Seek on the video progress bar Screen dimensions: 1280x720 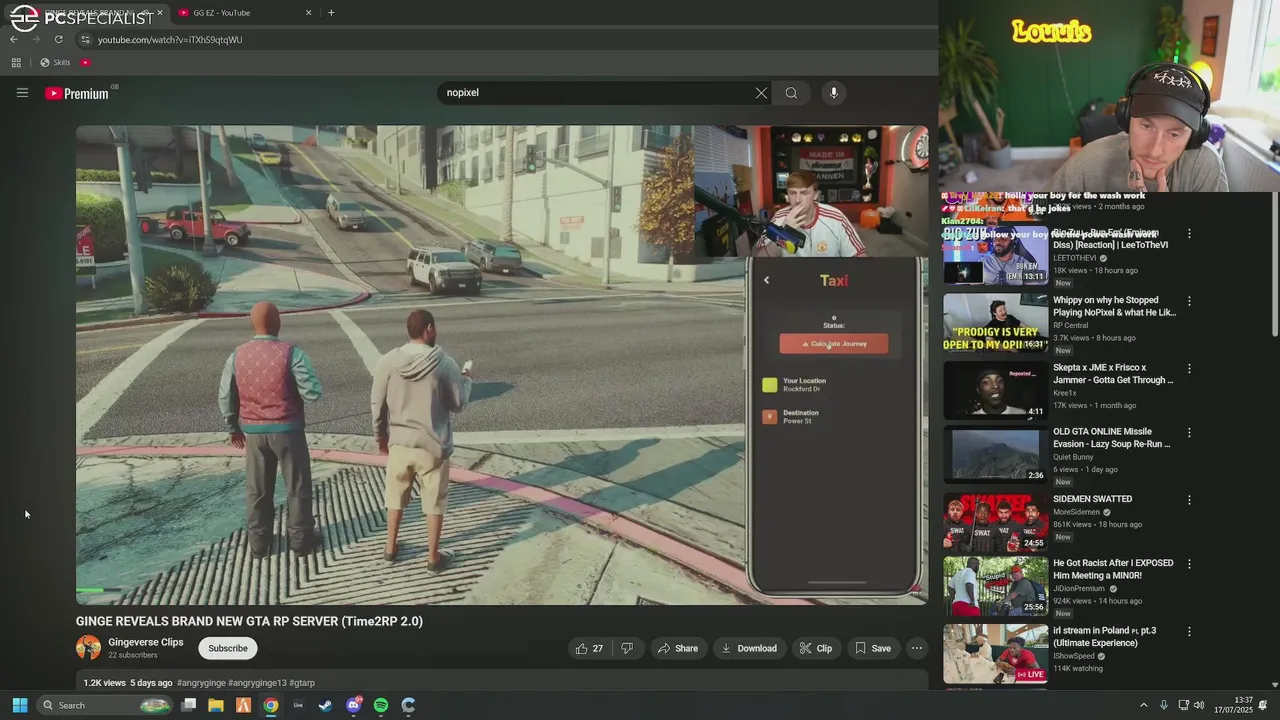[x=502, y=591]
